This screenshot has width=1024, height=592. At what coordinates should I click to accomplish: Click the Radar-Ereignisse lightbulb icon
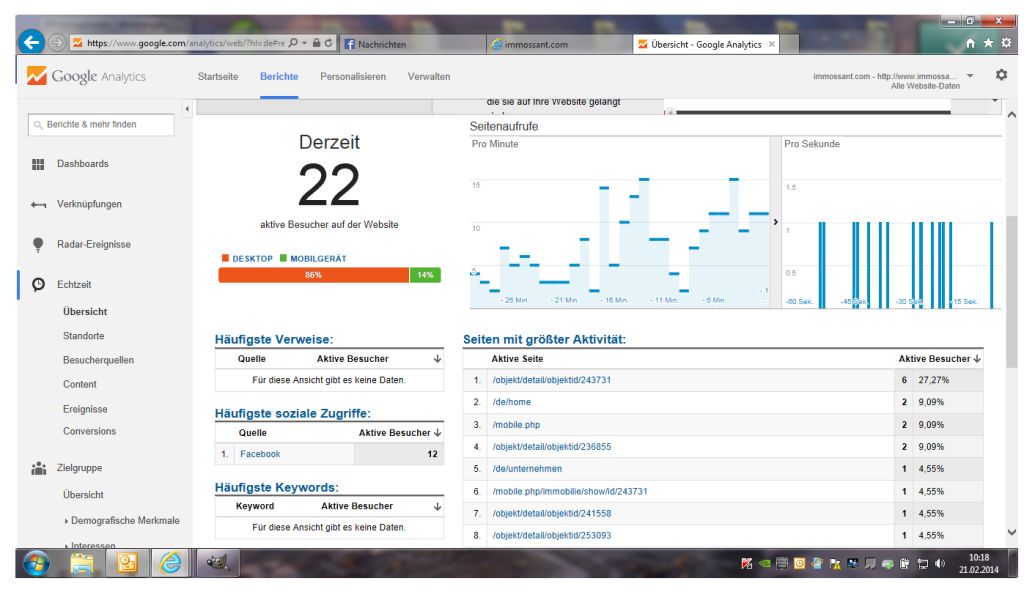(x=38, y=245)
